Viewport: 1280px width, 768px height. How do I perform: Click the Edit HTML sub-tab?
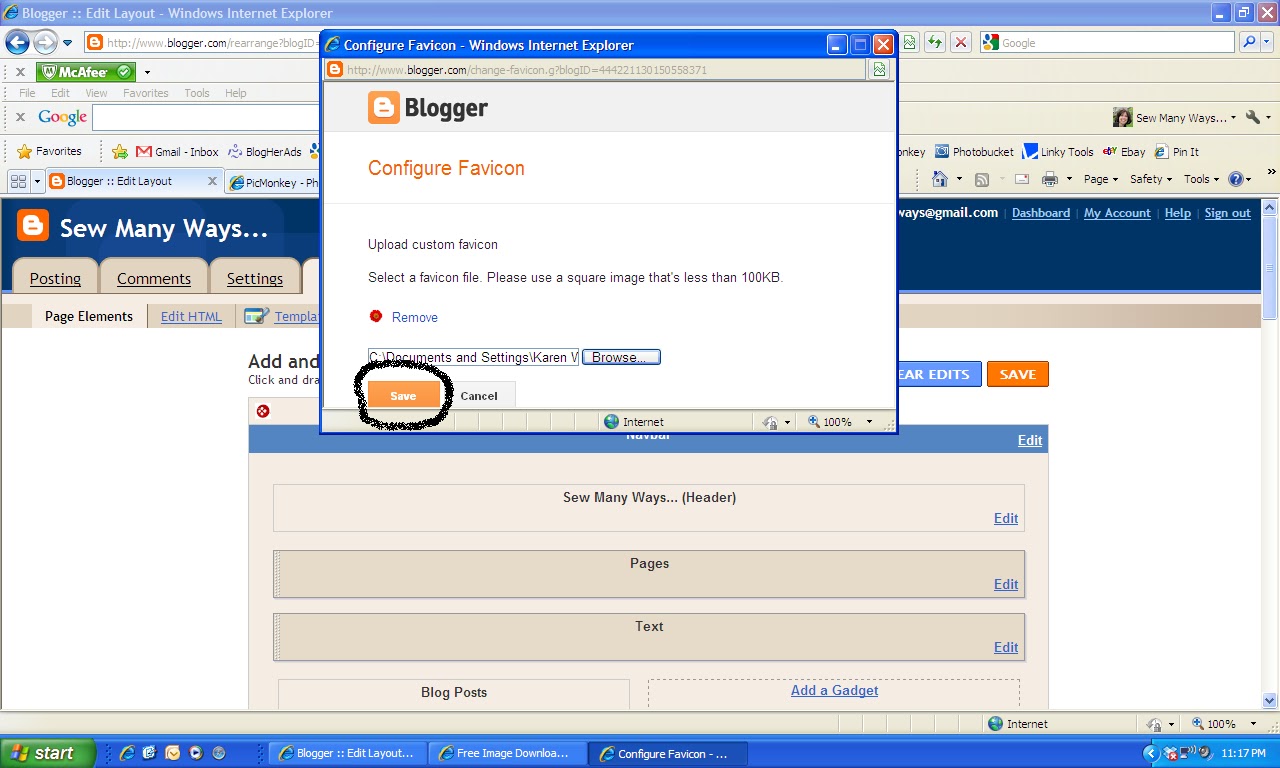click(191, 316)
